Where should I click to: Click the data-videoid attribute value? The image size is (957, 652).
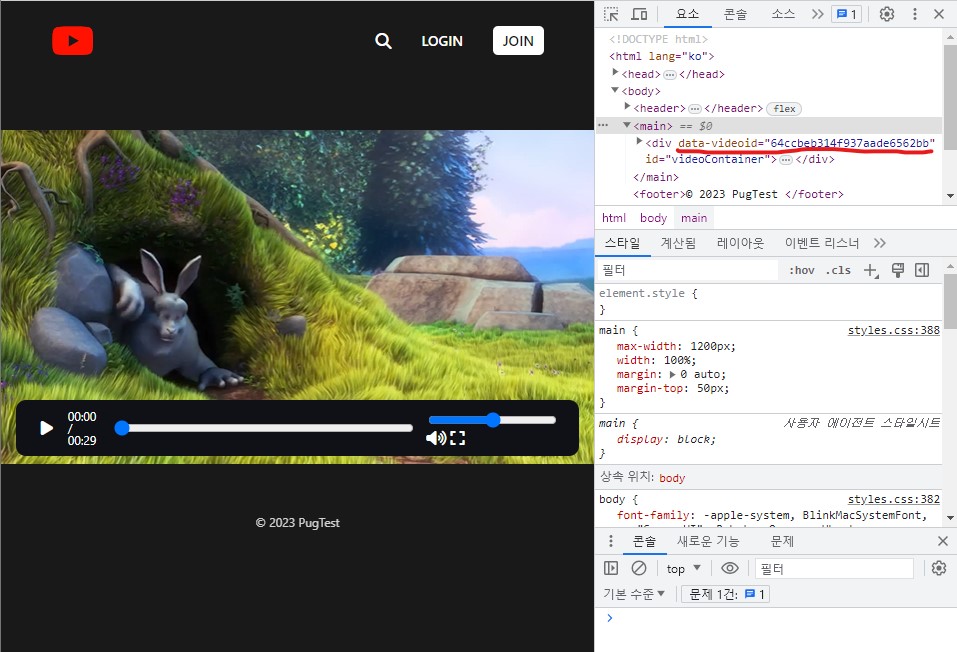coord(850,143)
